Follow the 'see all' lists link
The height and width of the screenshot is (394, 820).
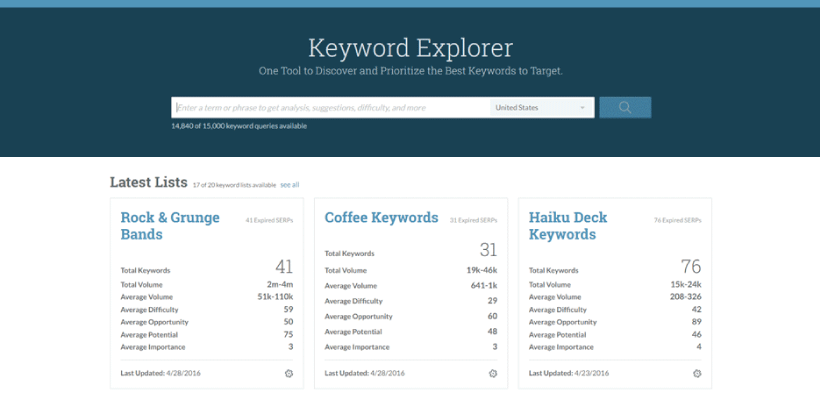pos(290,185)
